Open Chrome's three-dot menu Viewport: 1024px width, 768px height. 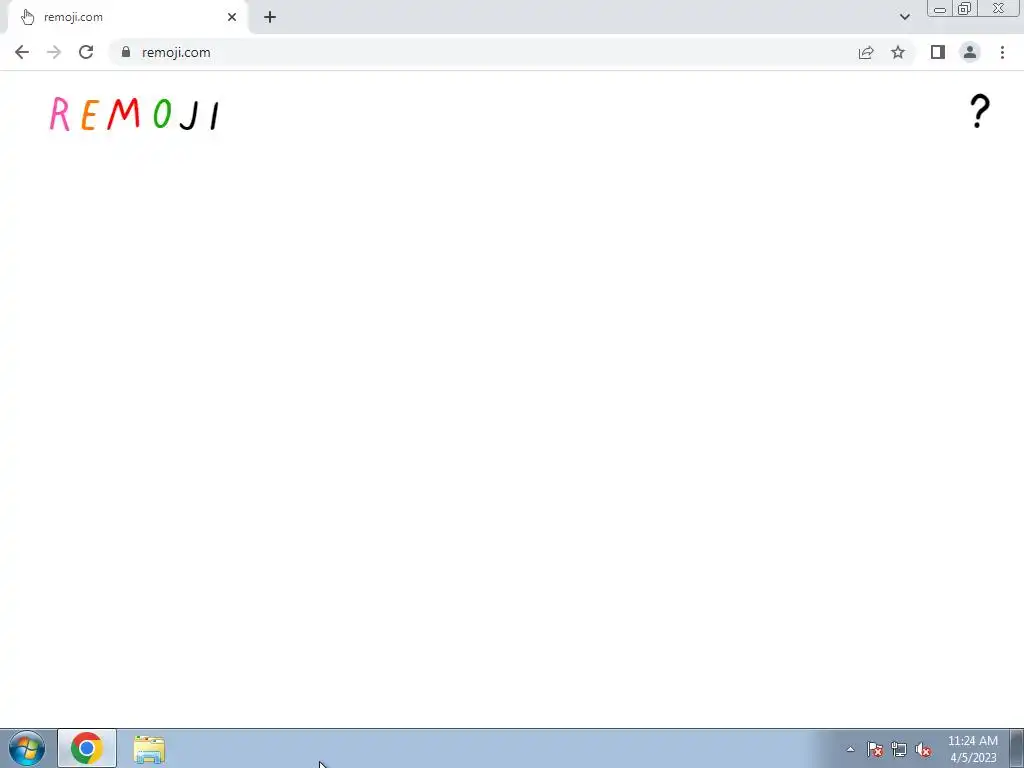1002,52
